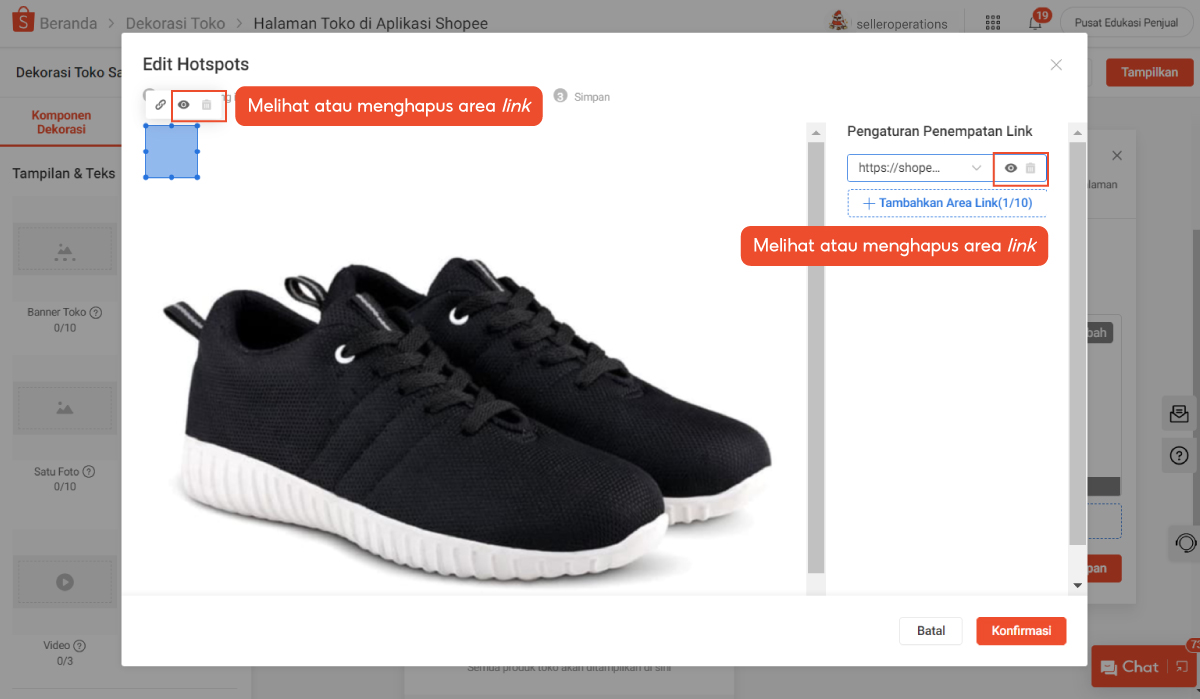
Task: Click the Shopee logo
Action: point(23,22)
